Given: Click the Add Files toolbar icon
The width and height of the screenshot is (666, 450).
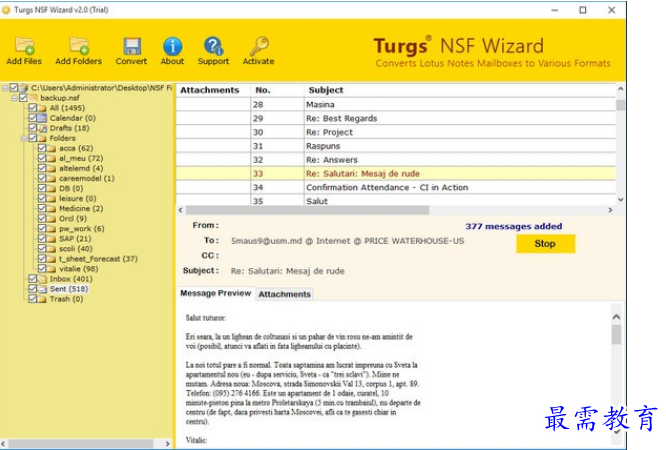Looking at the screenshot, I should [x=24, y=46].
